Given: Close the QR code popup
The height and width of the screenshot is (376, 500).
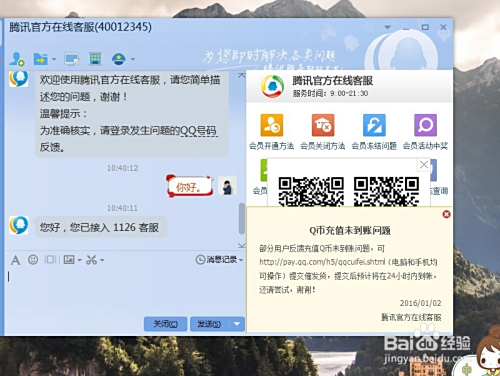Looking at the screenshot, I should click(x=424, y=164).
